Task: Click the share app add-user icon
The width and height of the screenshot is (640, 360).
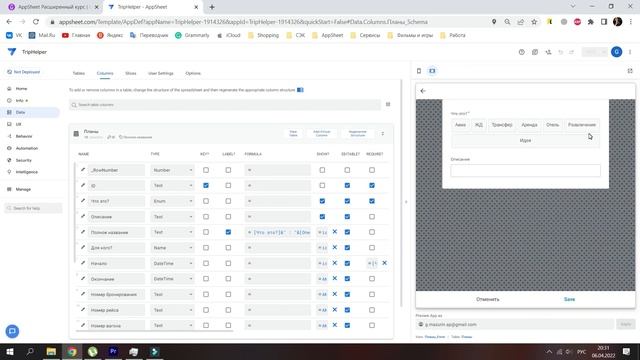Action: click(x=548, y=52)
